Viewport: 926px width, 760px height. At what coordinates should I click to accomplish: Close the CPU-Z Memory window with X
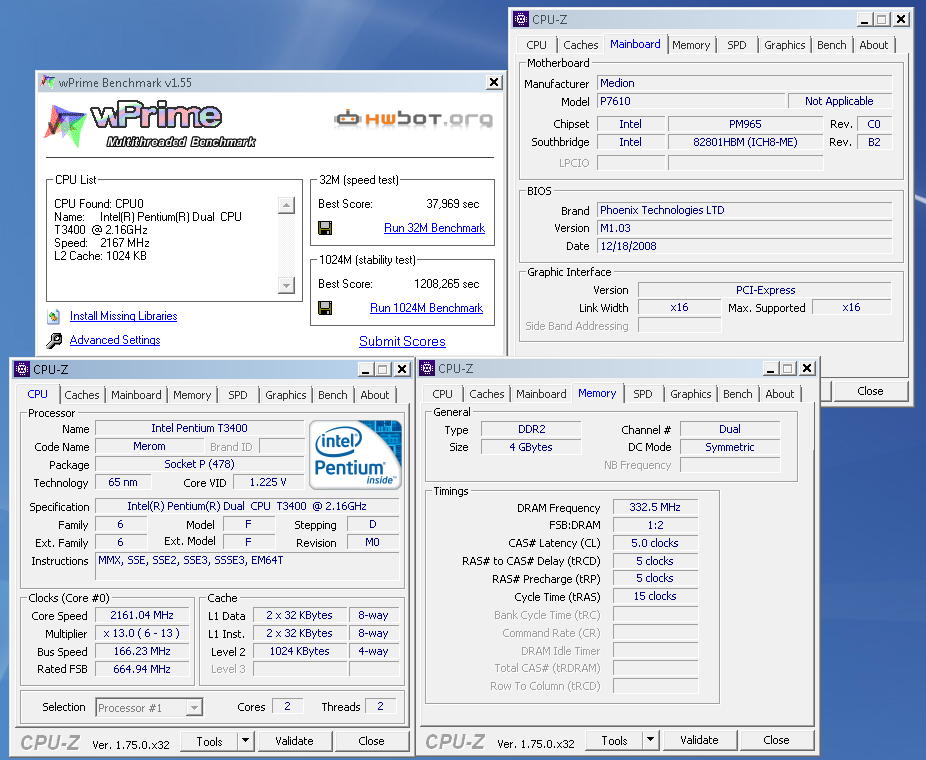tap(807, 368)
